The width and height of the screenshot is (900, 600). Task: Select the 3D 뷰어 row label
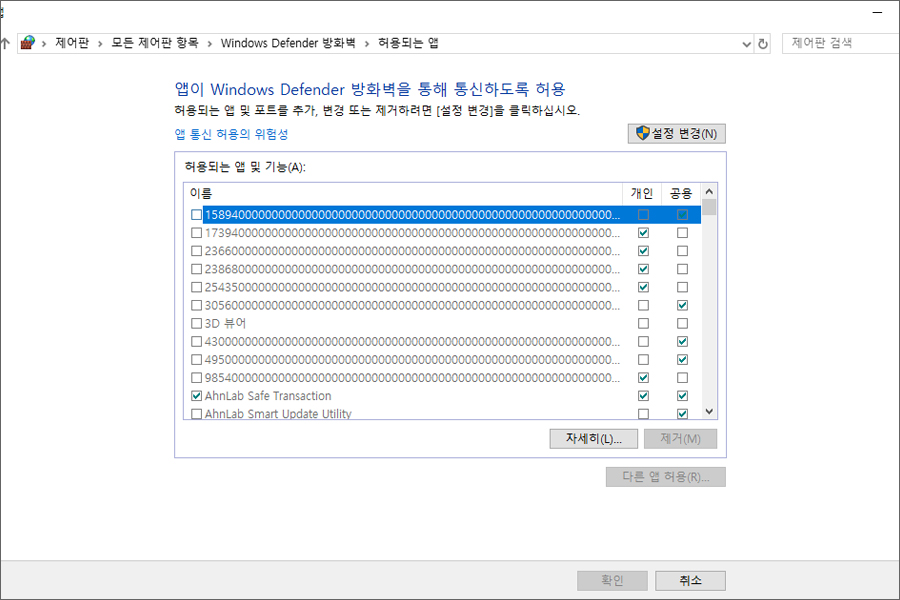(225, 323)
